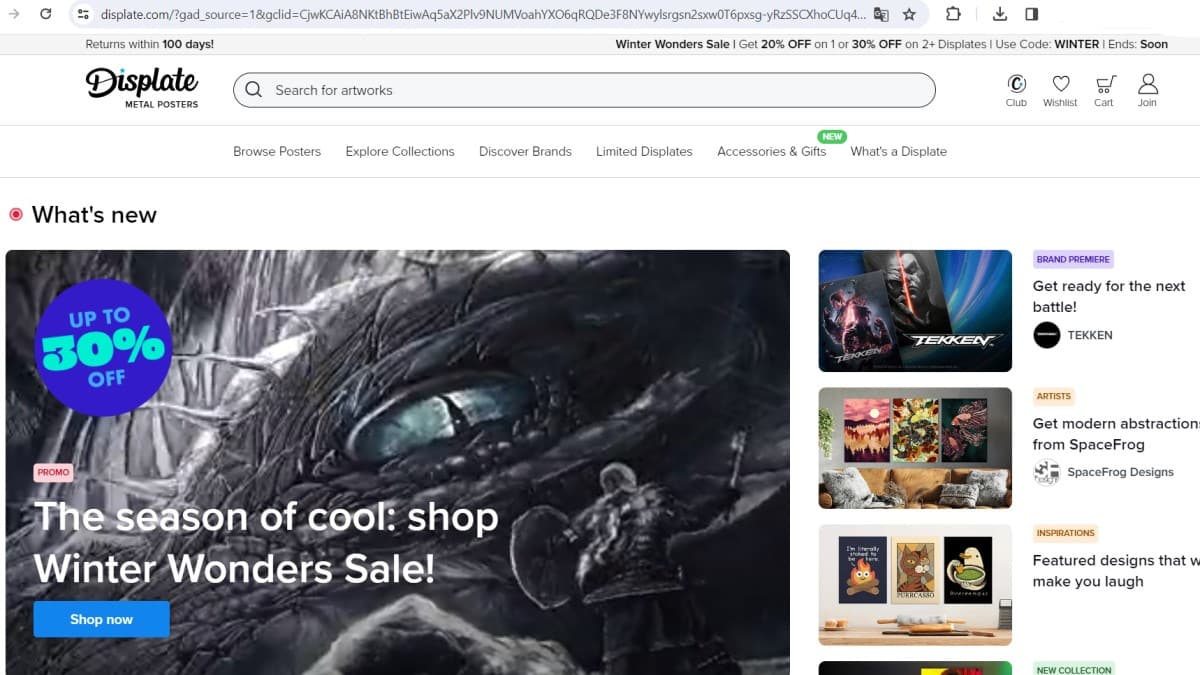The height and width of the screenshot is (675, 1200).
Task: Open the What's a Displate link
Action: tap(898, 151)
